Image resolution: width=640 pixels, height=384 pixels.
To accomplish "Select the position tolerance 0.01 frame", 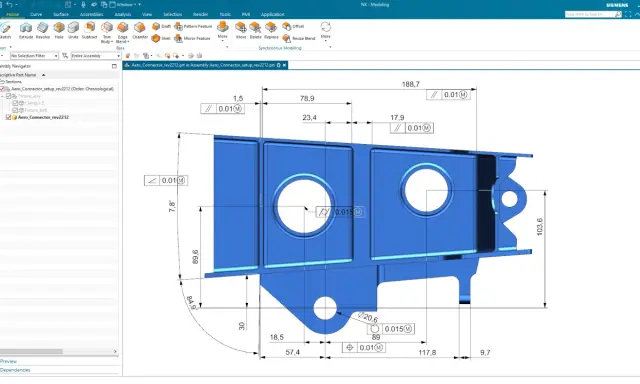I will tap(364, 348).
